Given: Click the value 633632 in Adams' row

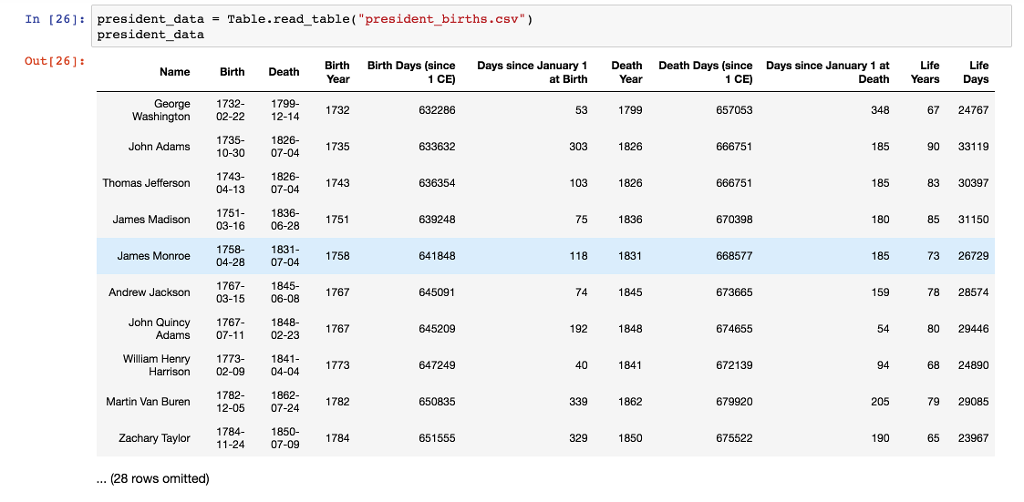Looking at the screenshot, I should click(x=437, y=146).
